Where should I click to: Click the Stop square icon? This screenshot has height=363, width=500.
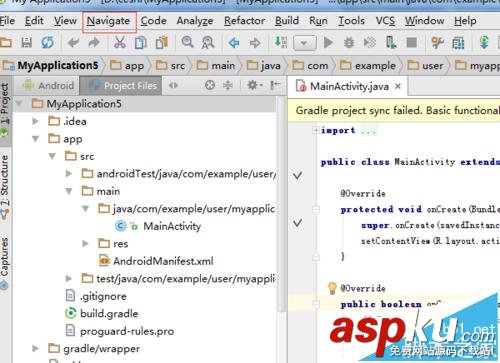pos(412,43)
